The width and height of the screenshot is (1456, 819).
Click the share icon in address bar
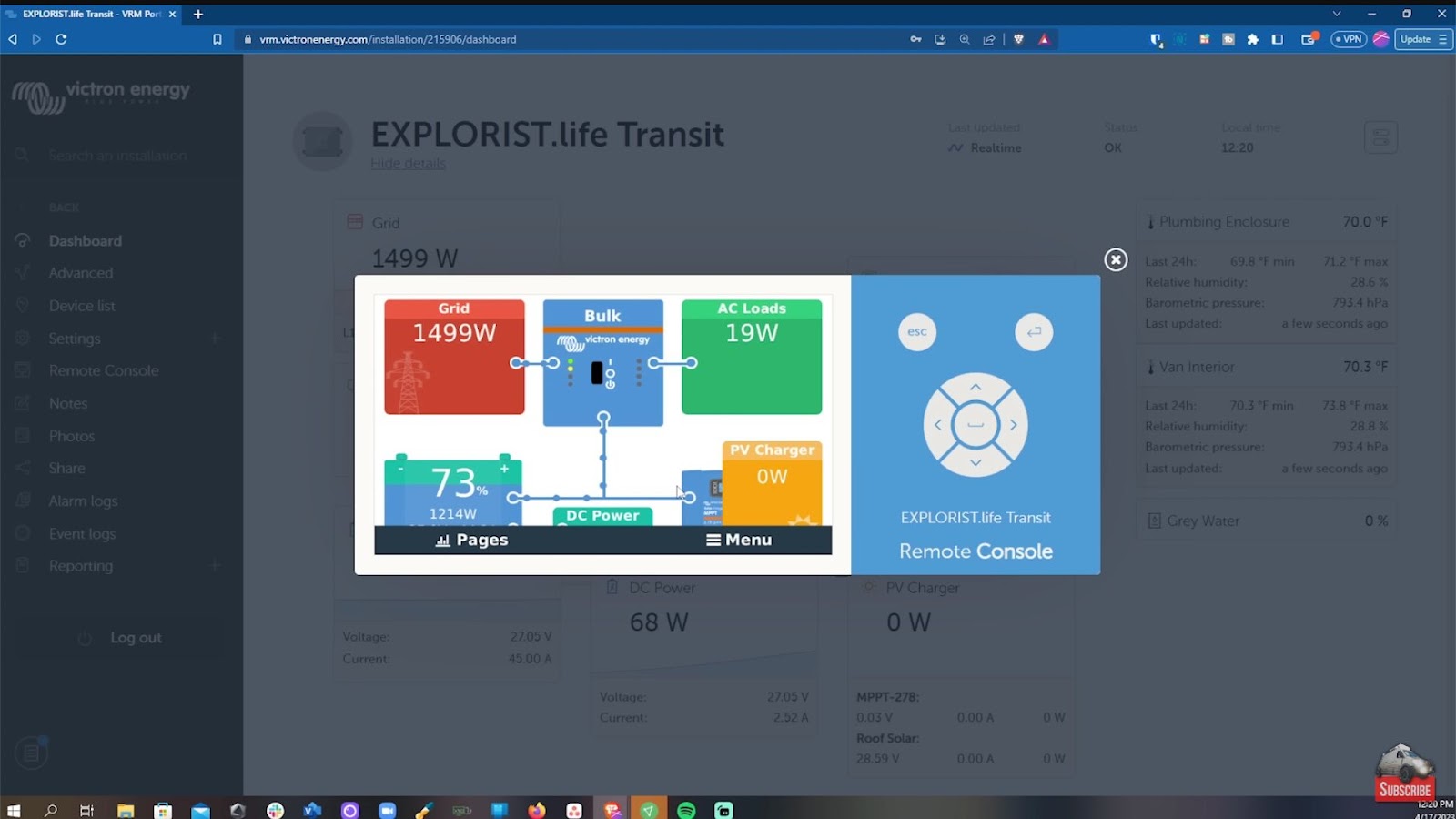pos(989,39)
